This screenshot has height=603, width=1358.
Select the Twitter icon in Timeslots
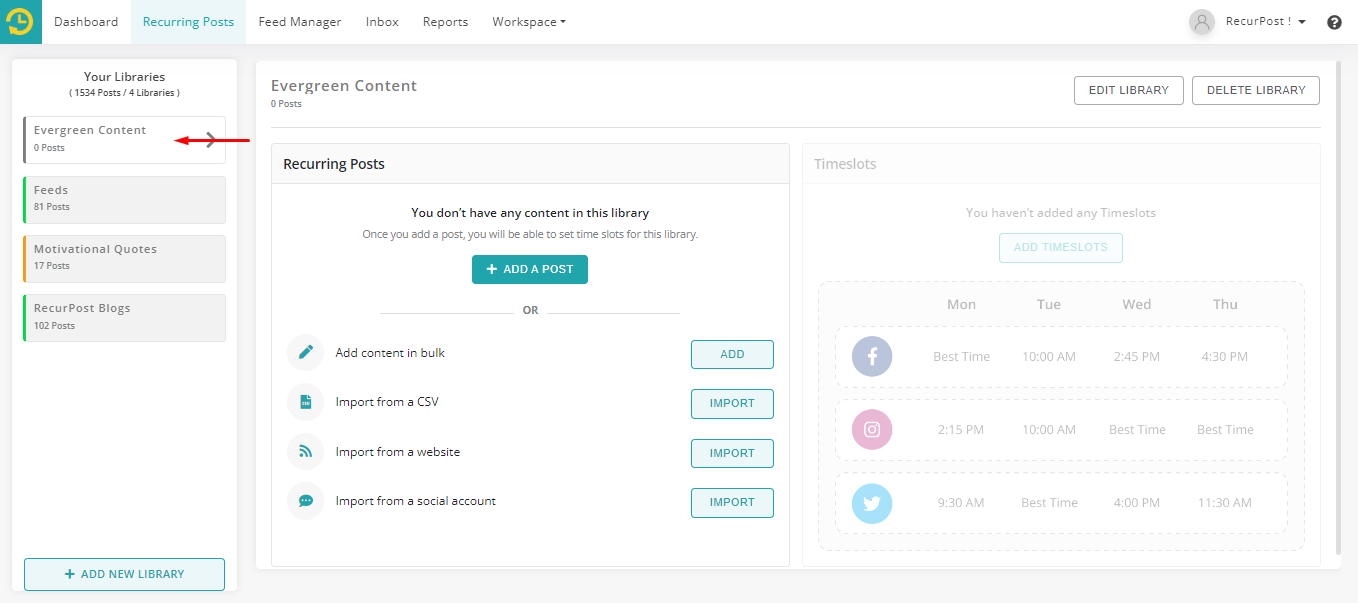click(x=871, y=503)
